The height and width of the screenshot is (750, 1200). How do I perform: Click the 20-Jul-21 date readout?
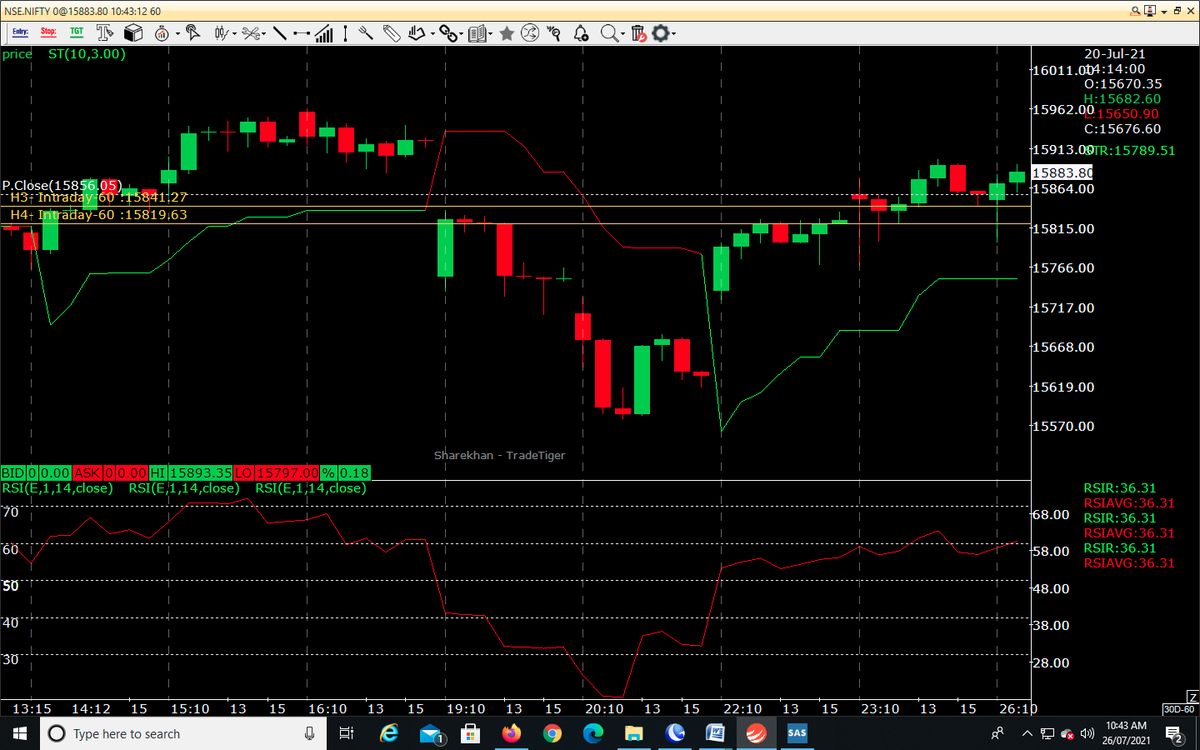pos(1117,54)
